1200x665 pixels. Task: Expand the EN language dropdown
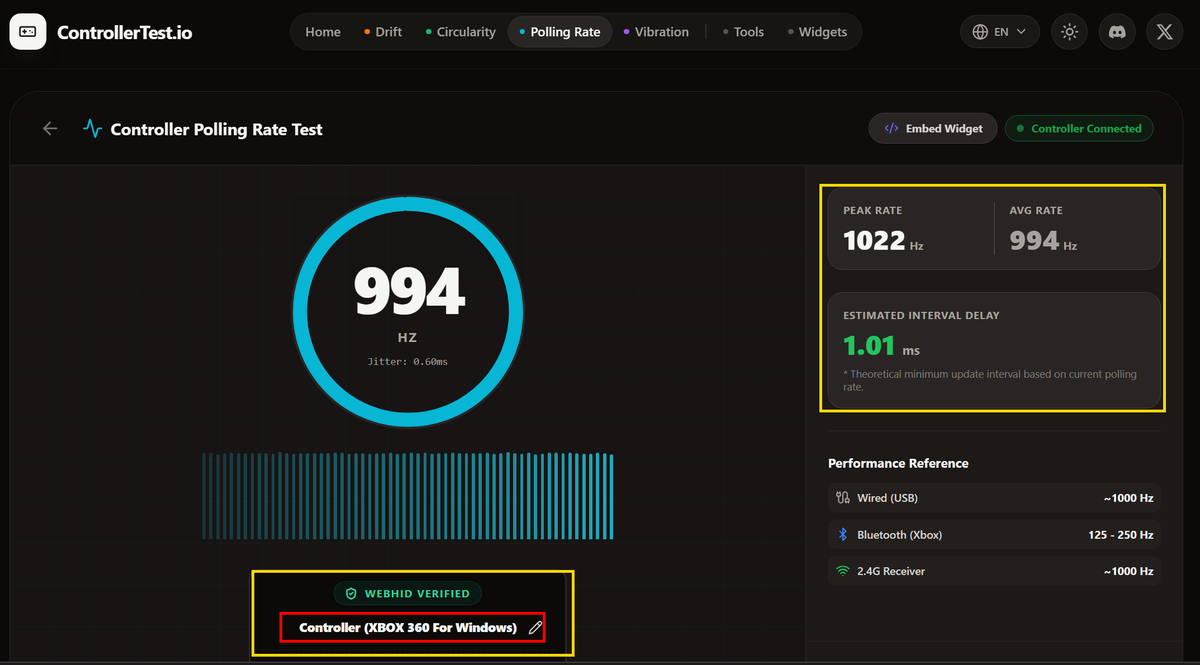[1000, 32]
